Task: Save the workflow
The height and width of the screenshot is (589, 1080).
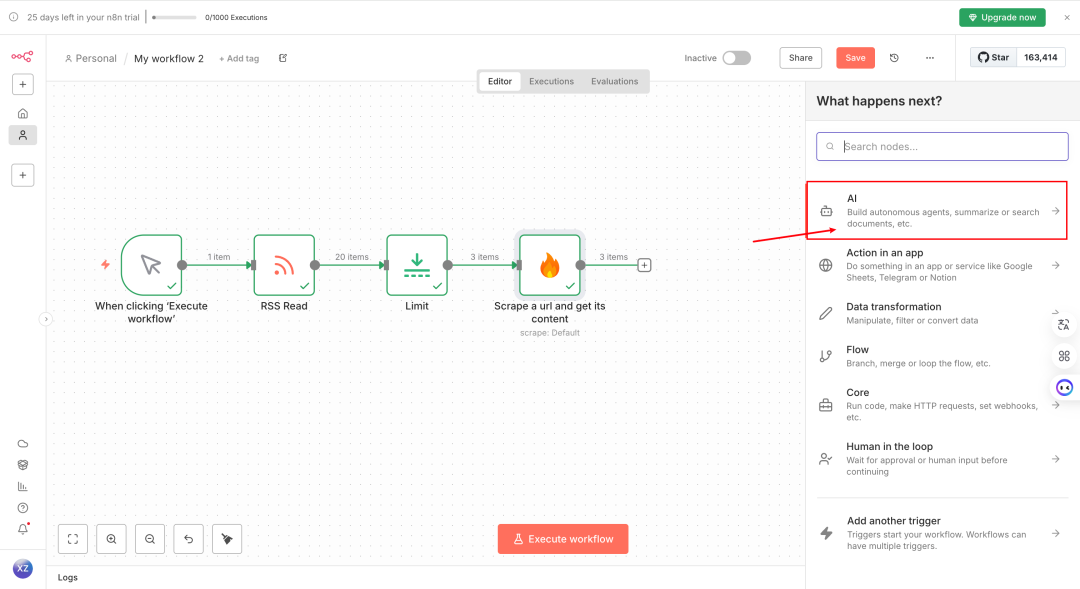Action: [855, 58]
